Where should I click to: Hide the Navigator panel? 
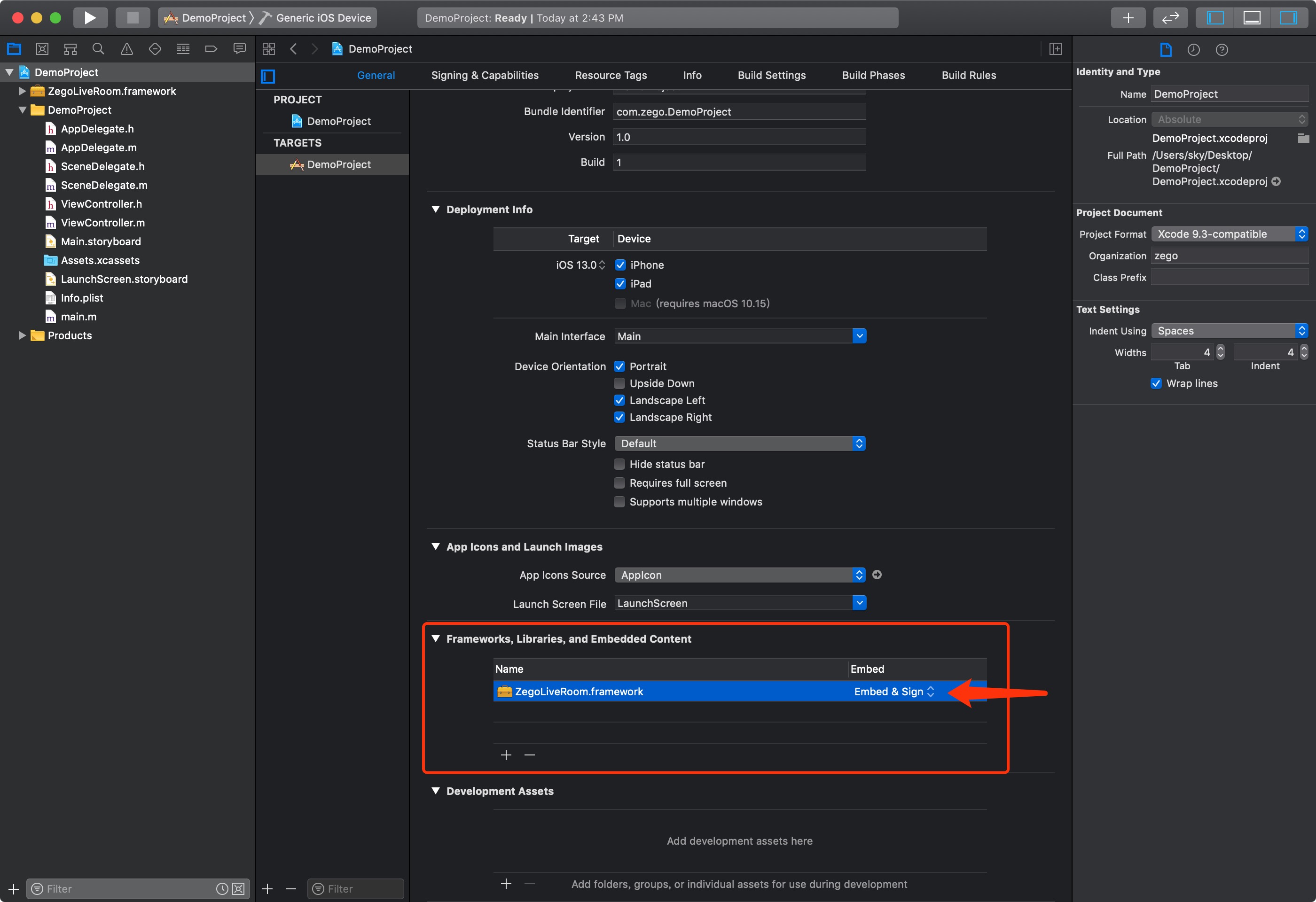point(1214,17)
